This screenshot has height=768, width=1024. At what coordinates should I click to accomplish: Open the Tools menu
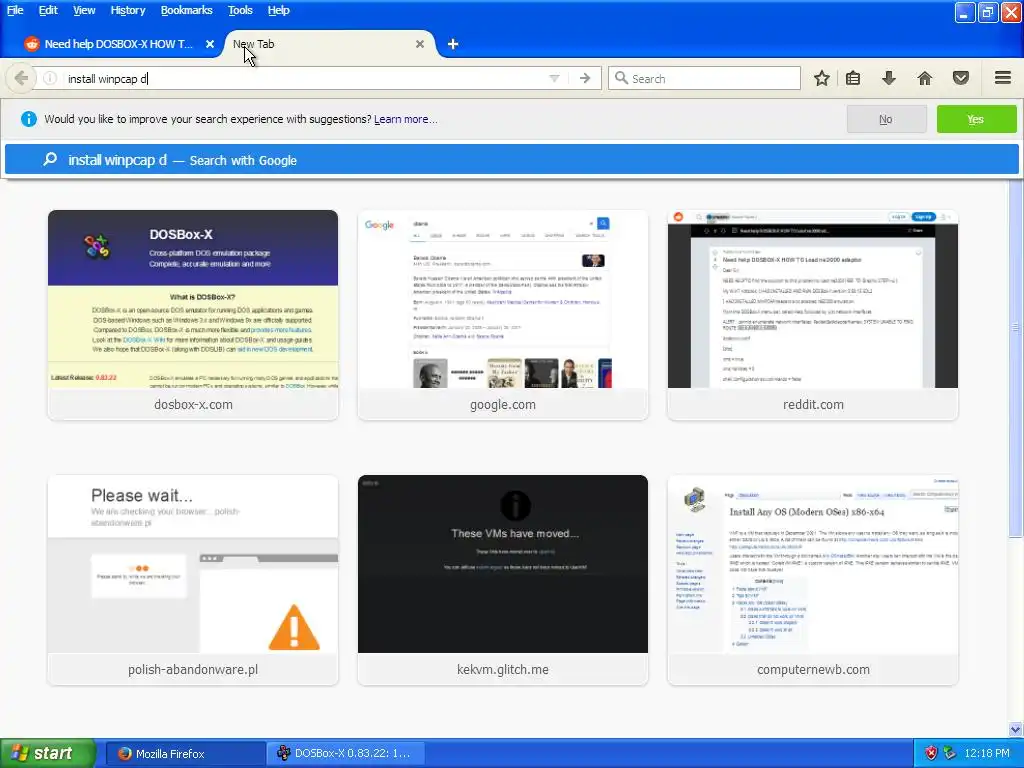(240, 10)
